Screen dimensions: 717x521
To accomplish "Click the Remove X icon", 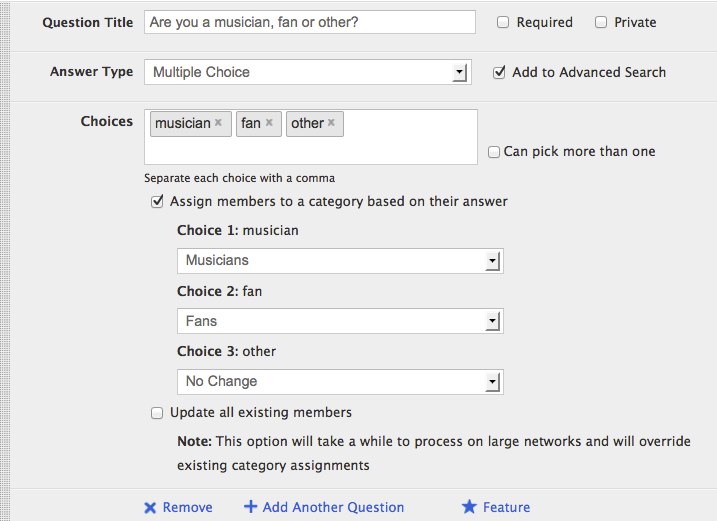I will (150, 508).
